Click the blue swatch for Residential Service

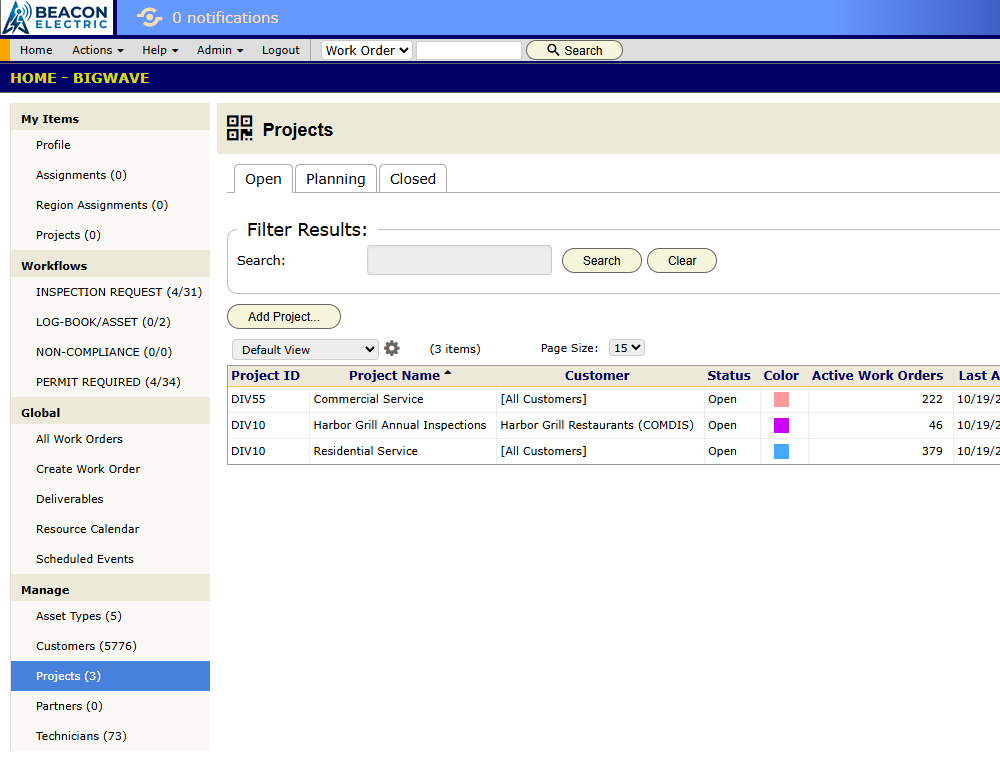(x=781, y=451)
